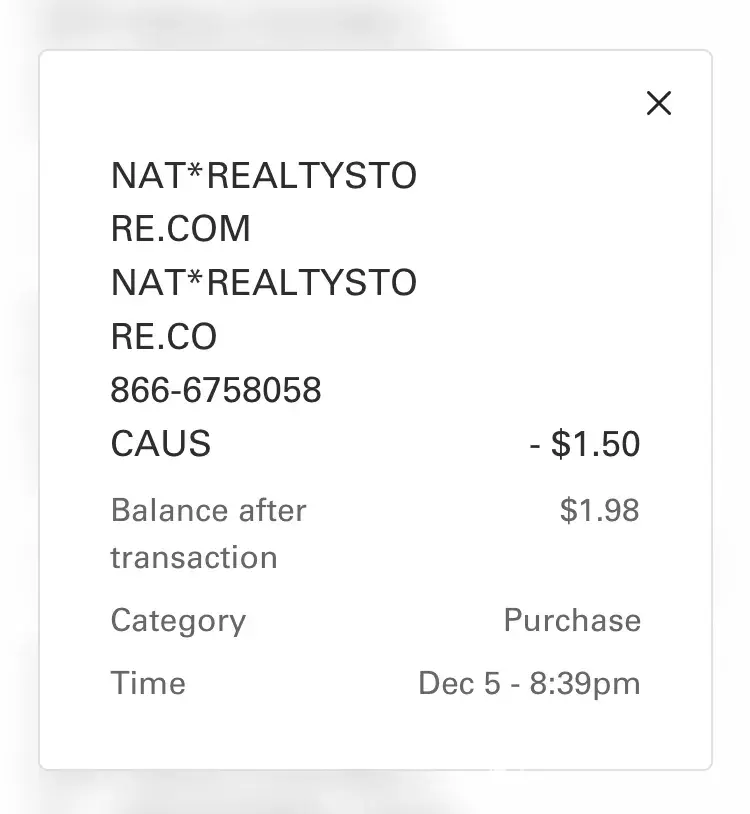Viewport: 750px width, 814px height.
Task: Click the blurred background below the popup
Action: [375, 794]
